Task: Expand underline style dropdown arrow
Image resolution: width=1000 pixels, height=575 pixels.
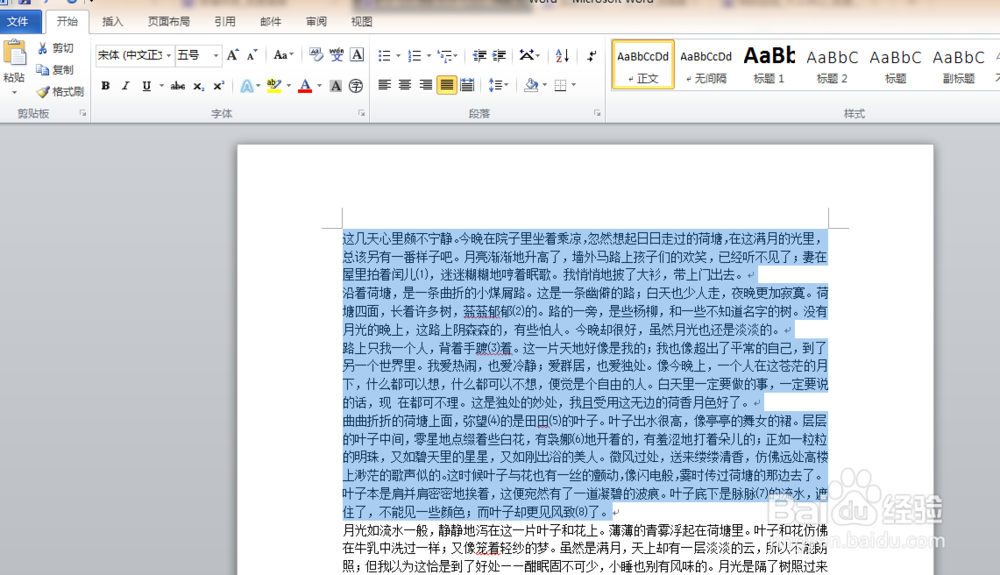Action: click(161, 85)
